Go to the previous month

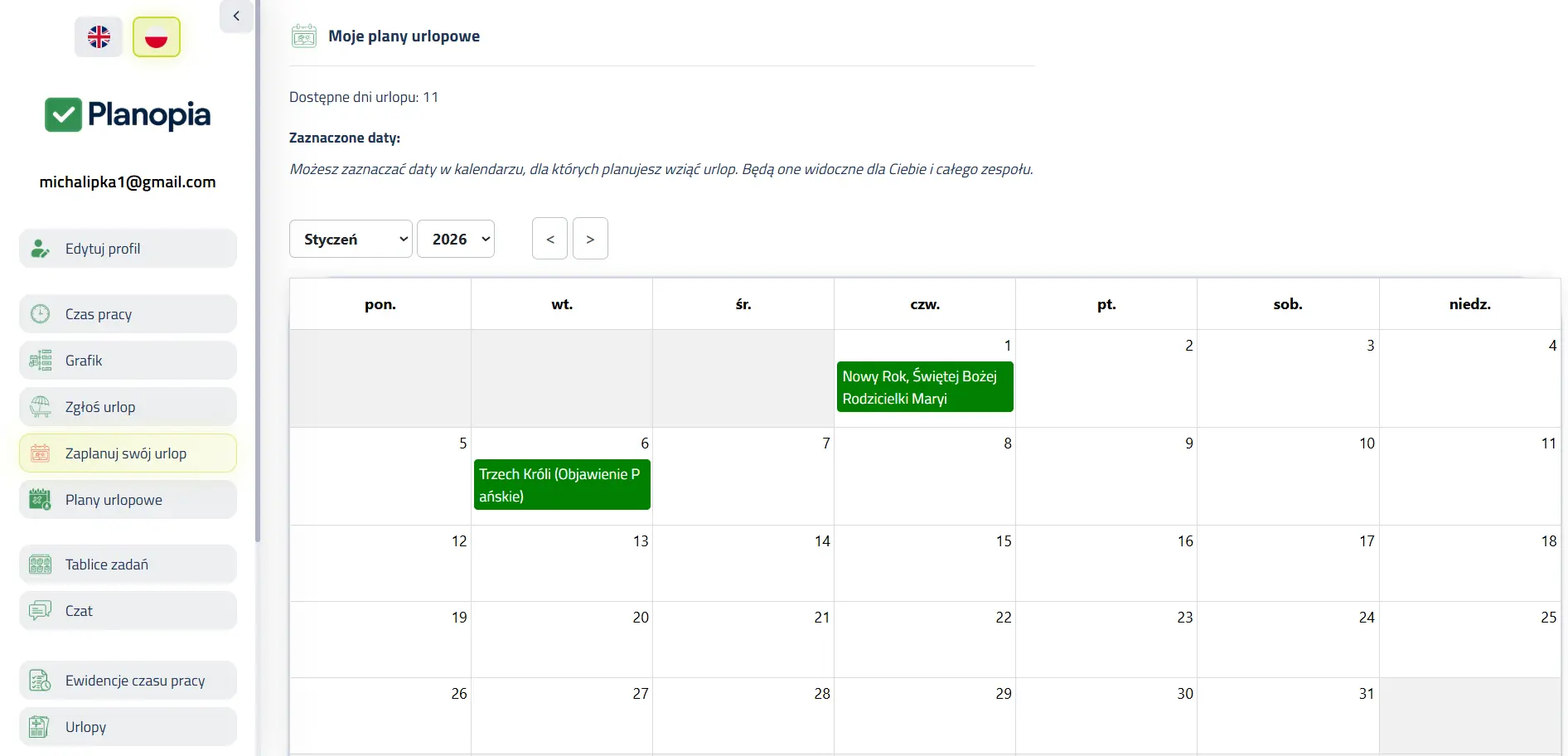tap(549, 239)
